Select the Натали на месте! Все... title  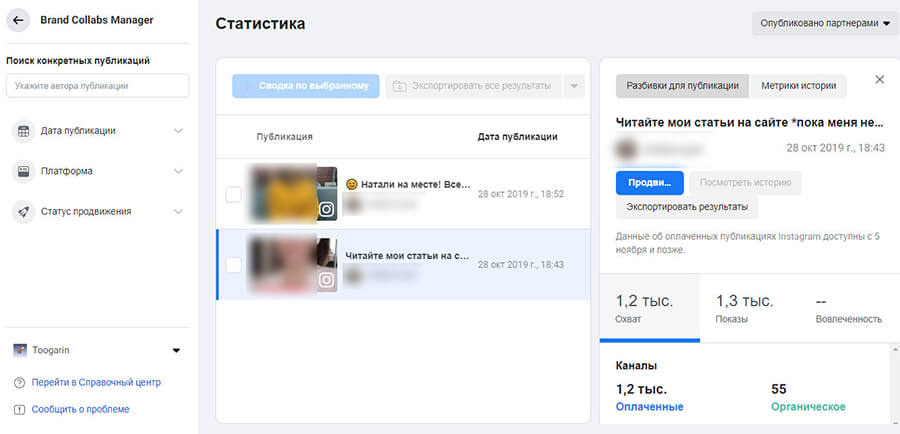click(408, 185)
